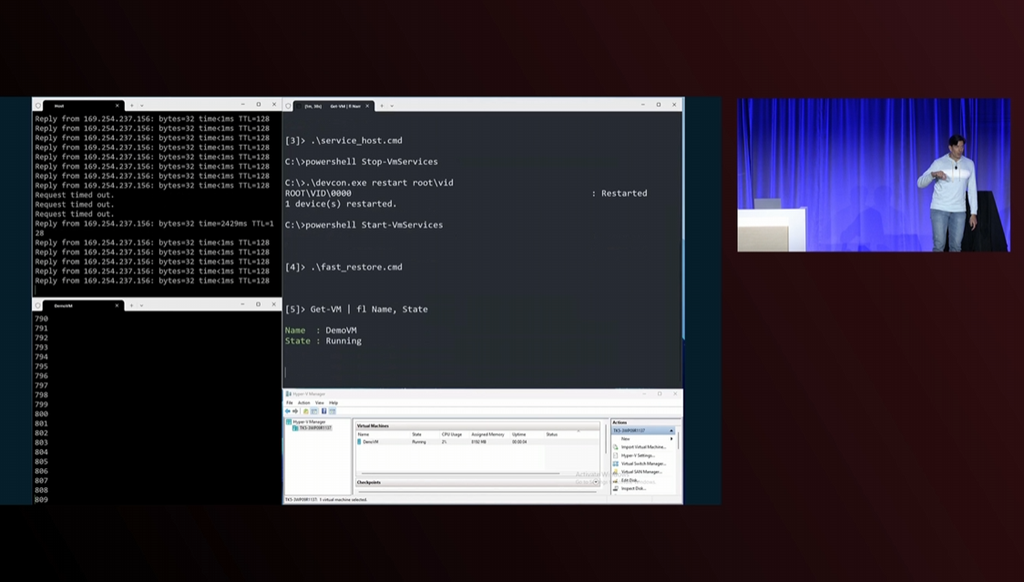The image size is (1024, 582).
Task: Open the File menu in Hyper-V Manager
Action: coord(289,403)
